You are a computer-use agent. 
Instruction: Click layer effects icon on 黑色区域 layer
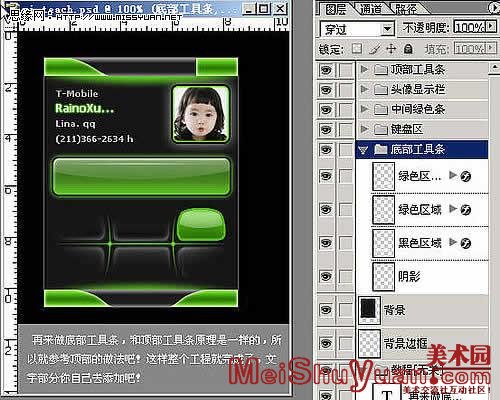tap(466, 243)
